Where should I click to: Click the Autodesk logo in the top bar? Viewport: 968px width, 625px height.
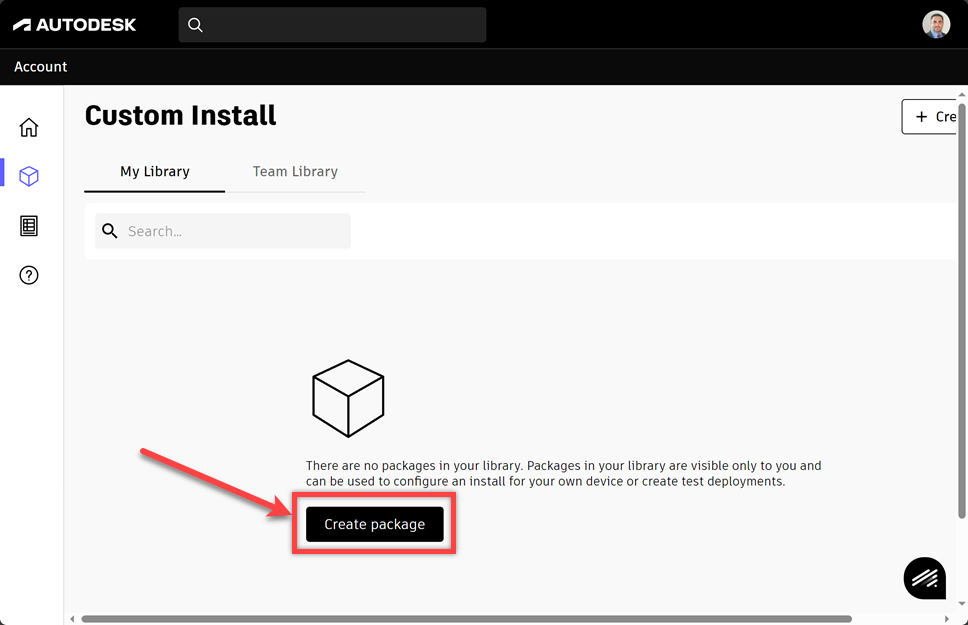(74, 24)
